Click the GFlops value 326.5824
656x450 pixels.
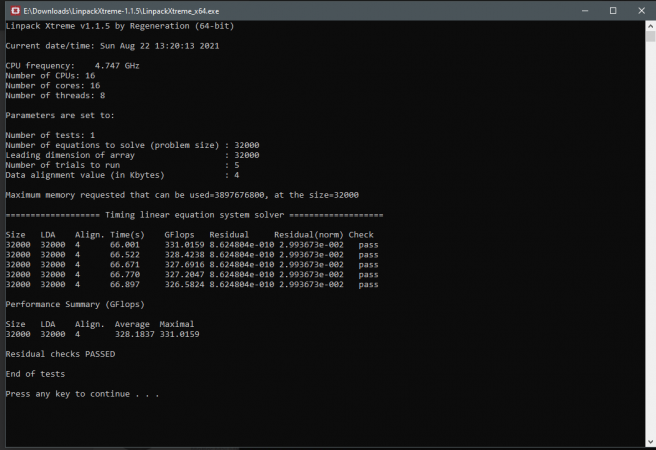(x=184, y=285)
